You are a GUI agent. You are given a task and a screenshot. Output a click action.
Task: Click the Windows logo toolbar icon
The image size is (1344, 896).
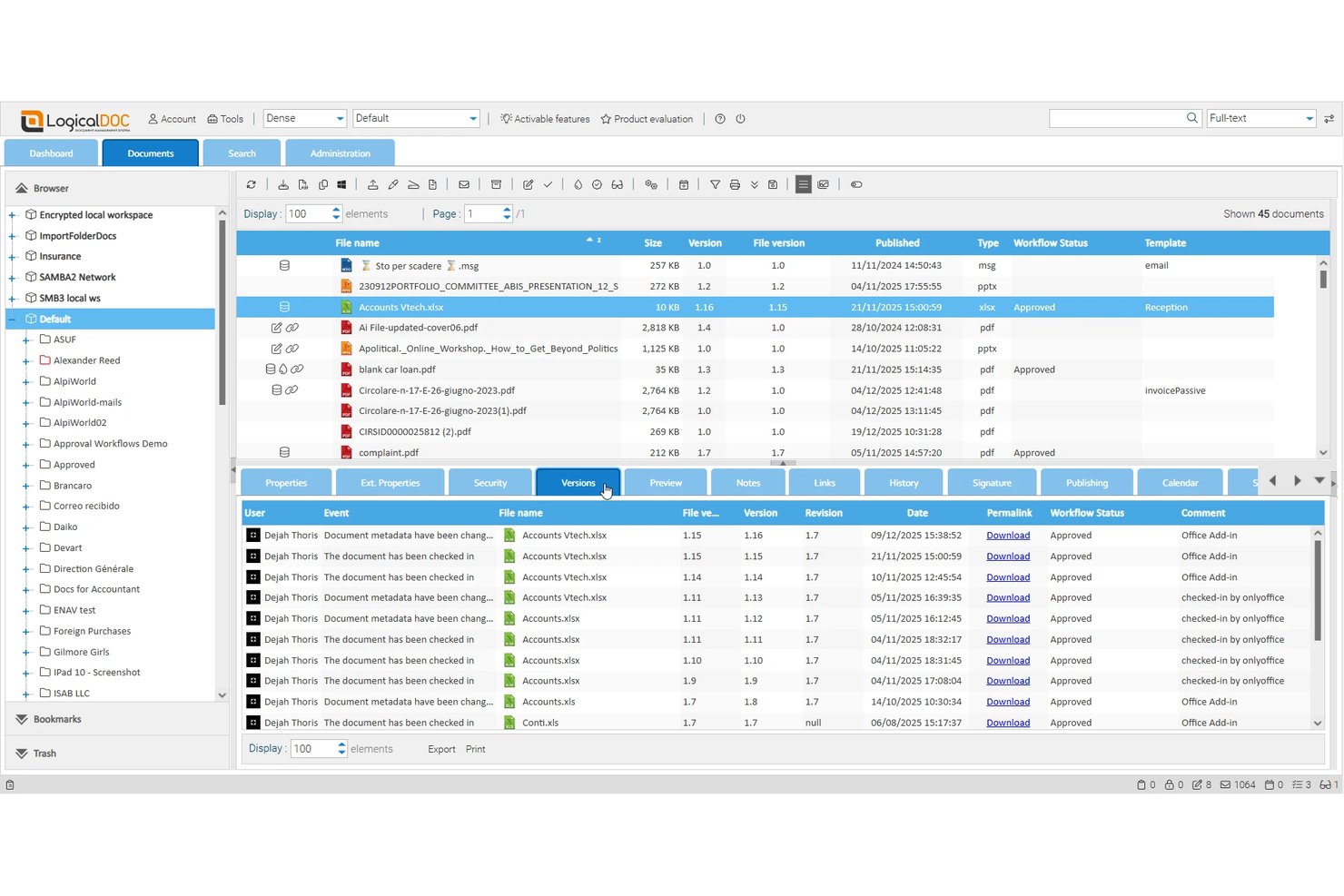(342, 184)
